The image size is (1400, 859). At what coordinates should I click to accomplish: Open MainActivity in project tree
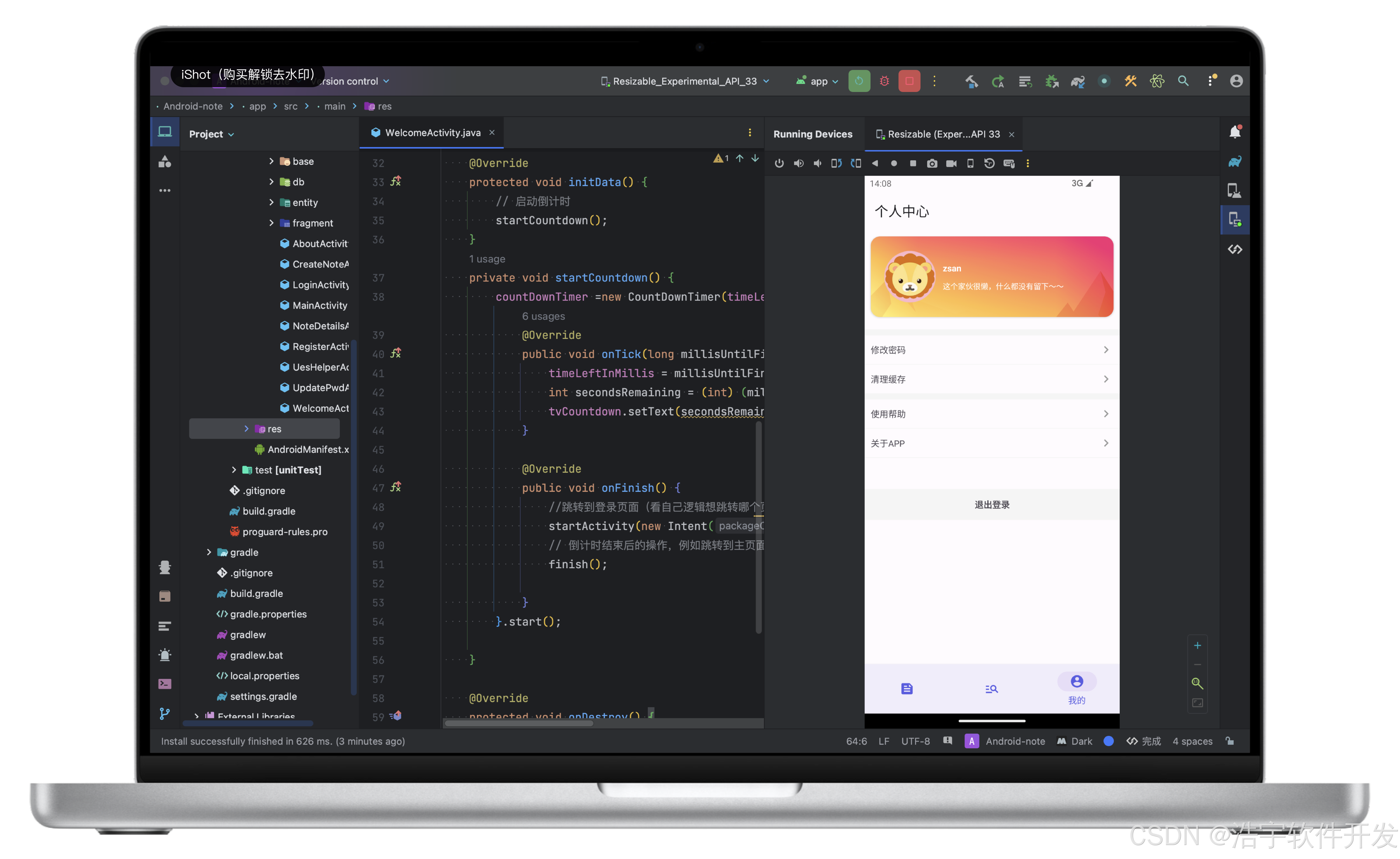pyautogui.click(x=314, y=305)
